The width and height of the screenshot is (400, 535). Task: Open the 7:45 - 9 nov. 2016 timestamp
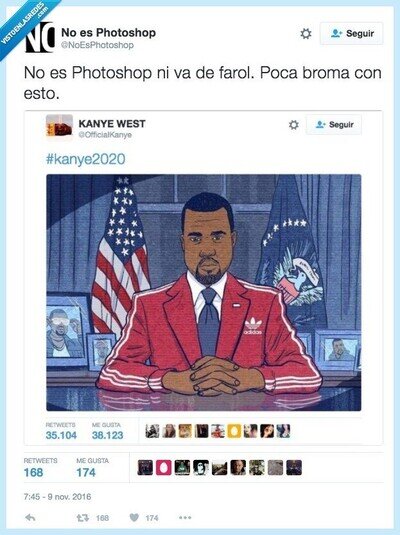click(57, 496)
